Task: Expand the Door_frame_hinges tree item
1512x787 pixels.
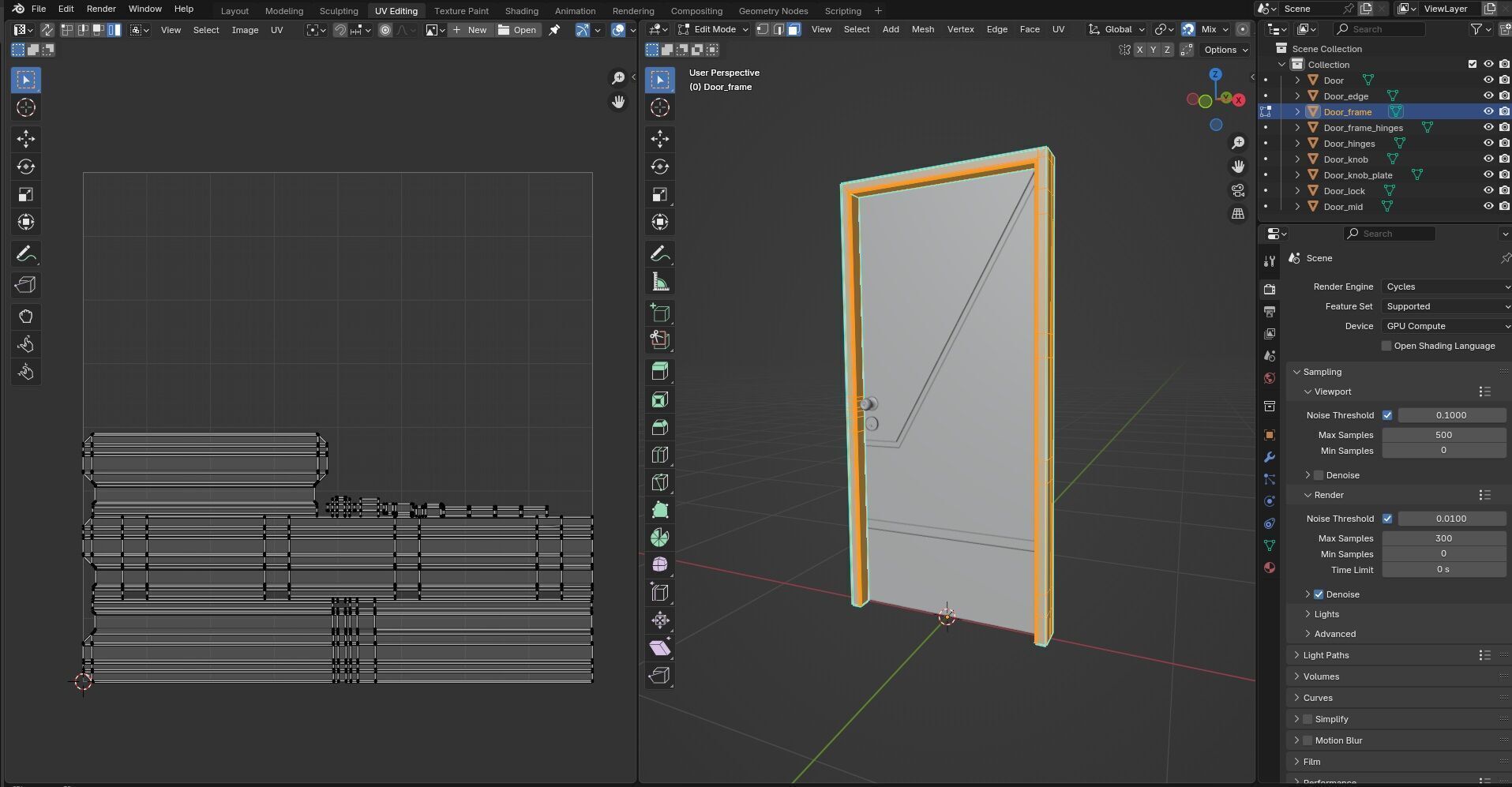Action: pos(1297,127)
